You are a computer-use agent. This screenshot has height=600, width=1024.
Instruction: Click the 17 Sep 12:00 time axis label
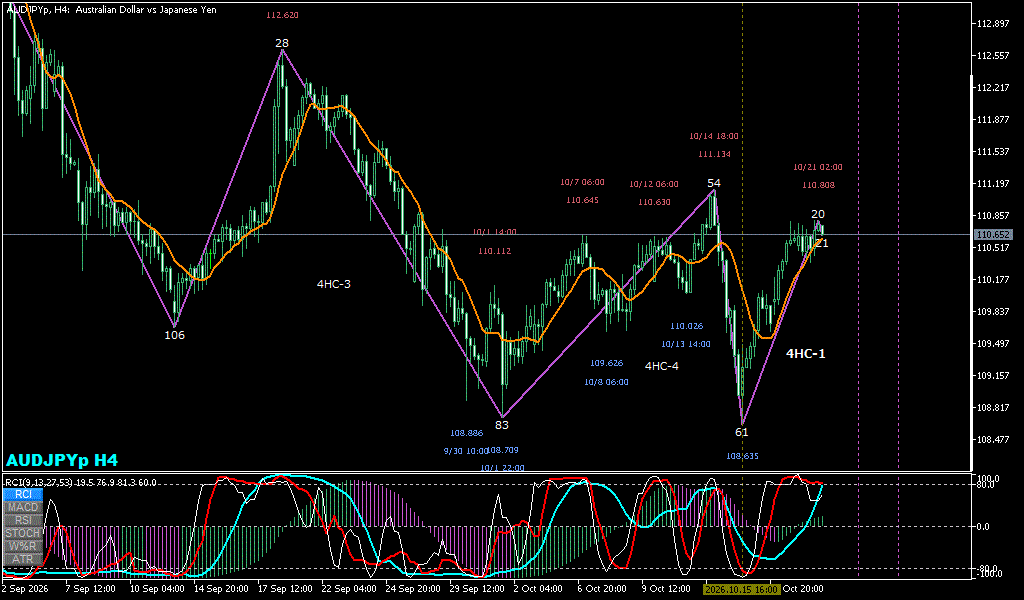285,589
